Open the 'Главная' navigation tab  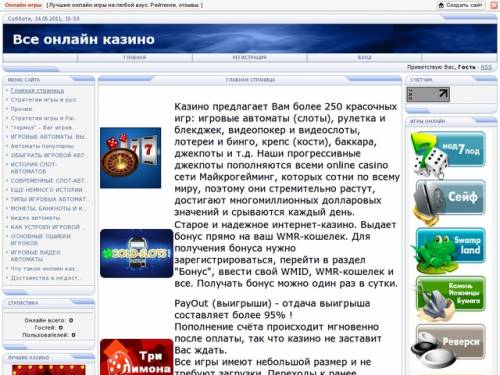coord(135,58)
